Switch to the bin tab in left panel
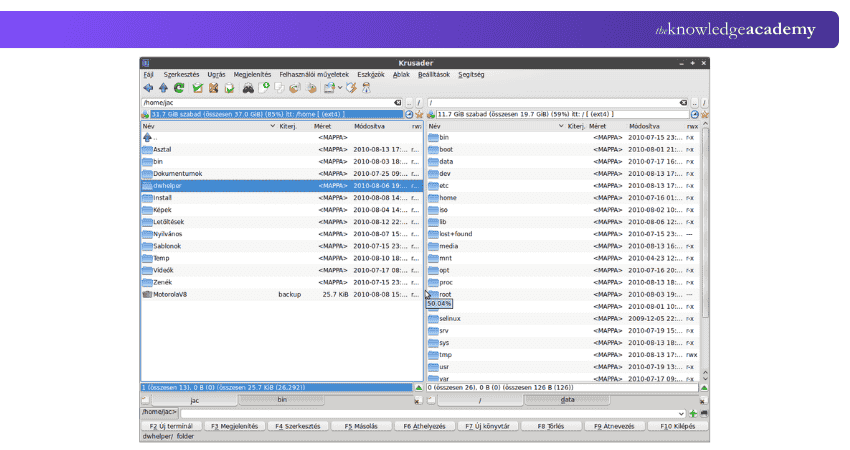This screenshot has width=850, height=450. click(x=281, y=400)
